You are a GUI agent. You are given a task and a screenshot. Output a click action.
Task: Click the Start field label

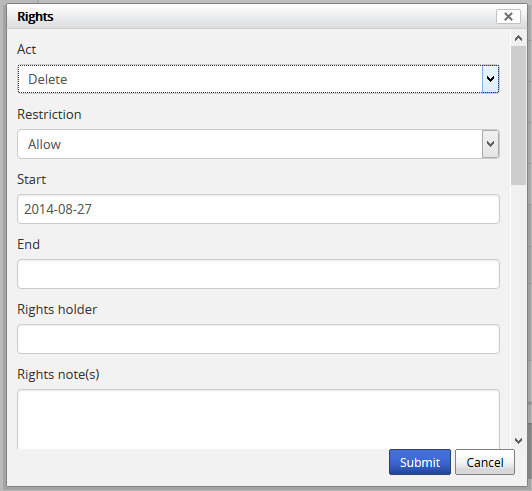tap(32, 179)
